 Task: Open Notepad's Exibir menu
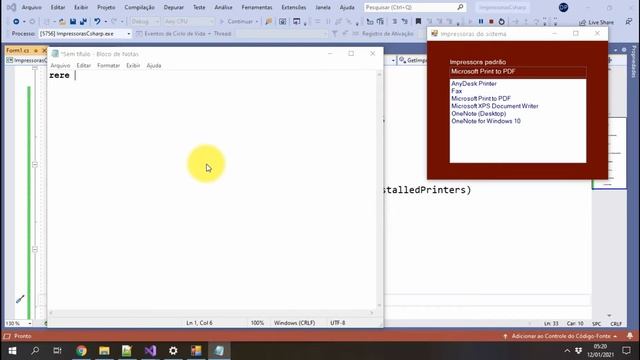point(133,65)
